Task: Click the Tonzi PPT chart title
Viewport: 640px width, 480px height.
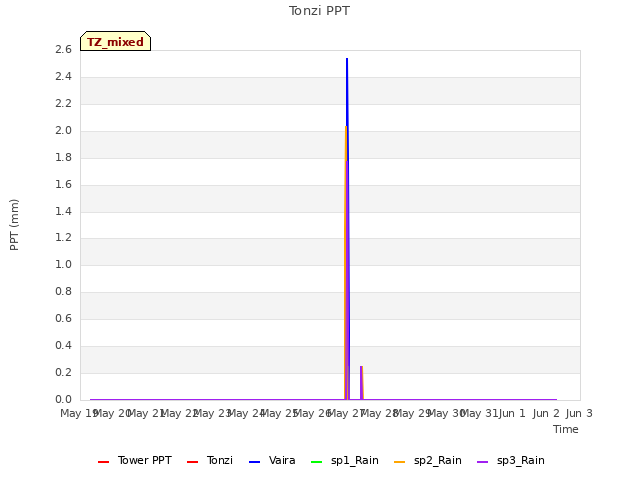Action: [319, 11]
